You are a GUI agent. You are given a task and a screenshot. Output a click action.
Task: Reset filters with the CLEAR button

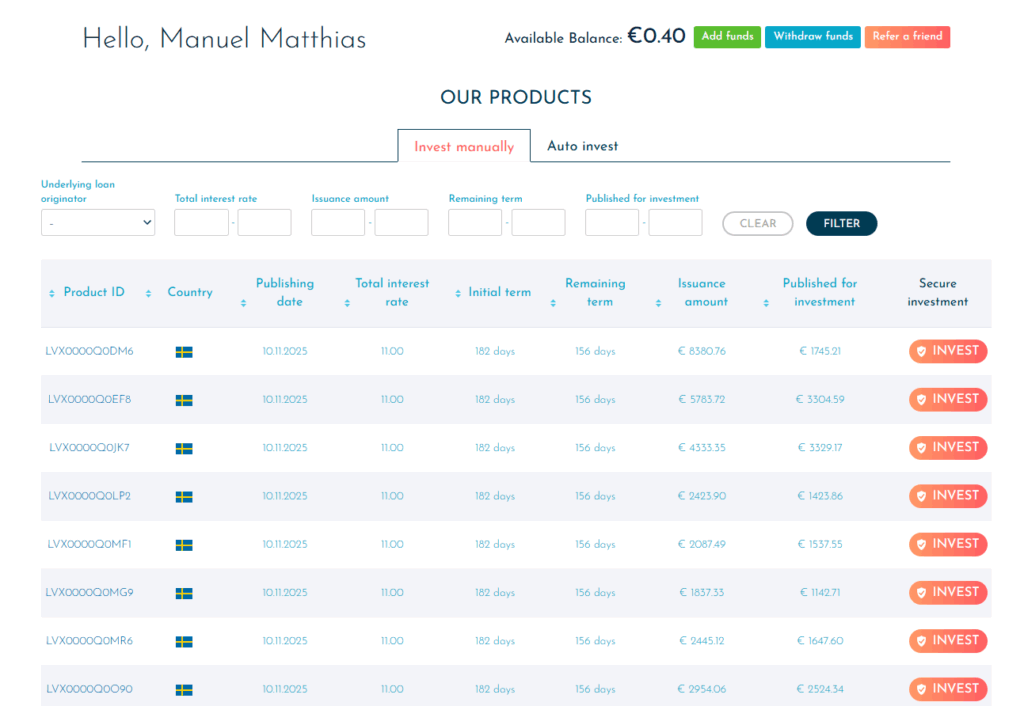tap(757, 224)
